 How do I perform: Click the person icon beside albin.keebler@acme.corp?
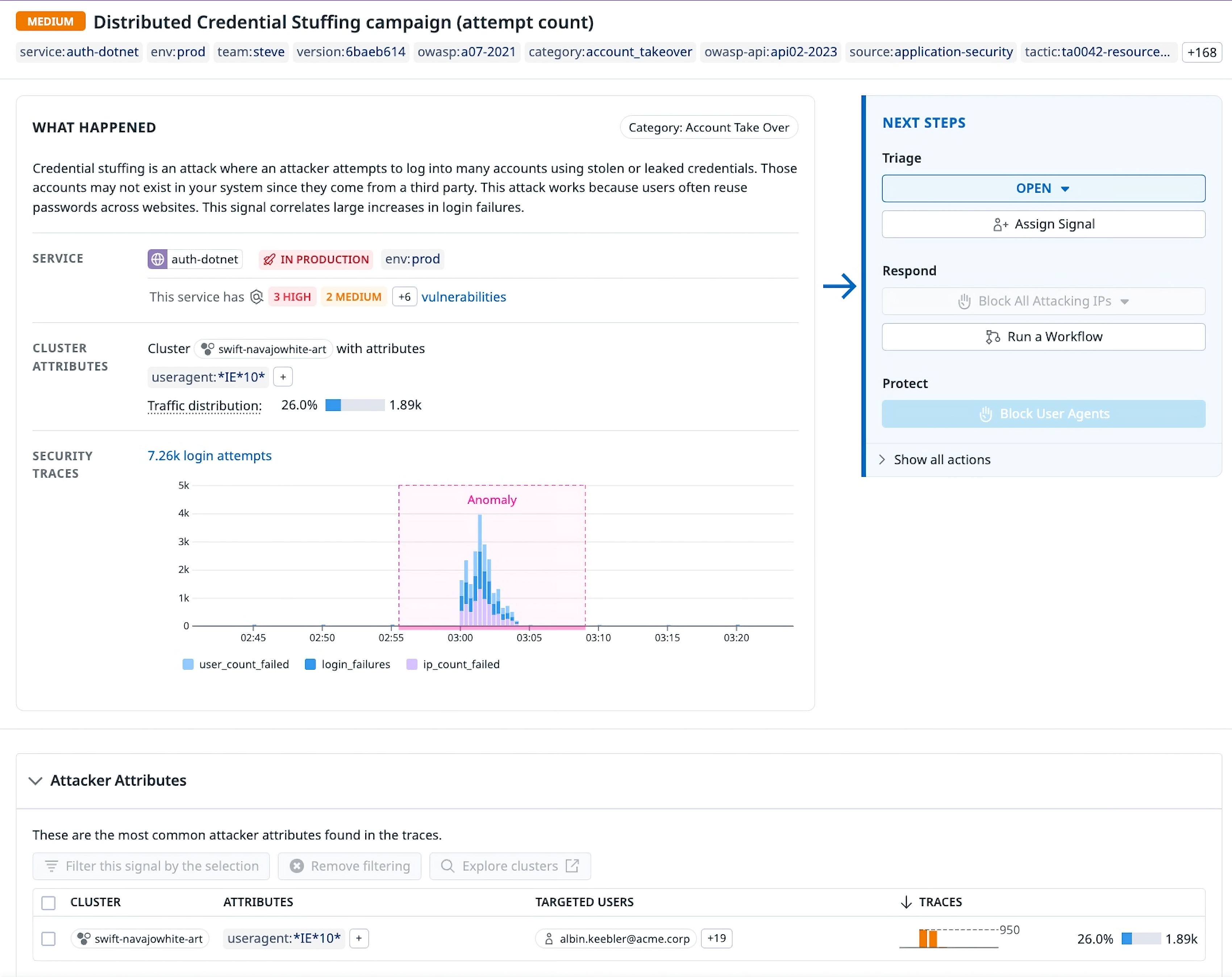coord(549,938)
